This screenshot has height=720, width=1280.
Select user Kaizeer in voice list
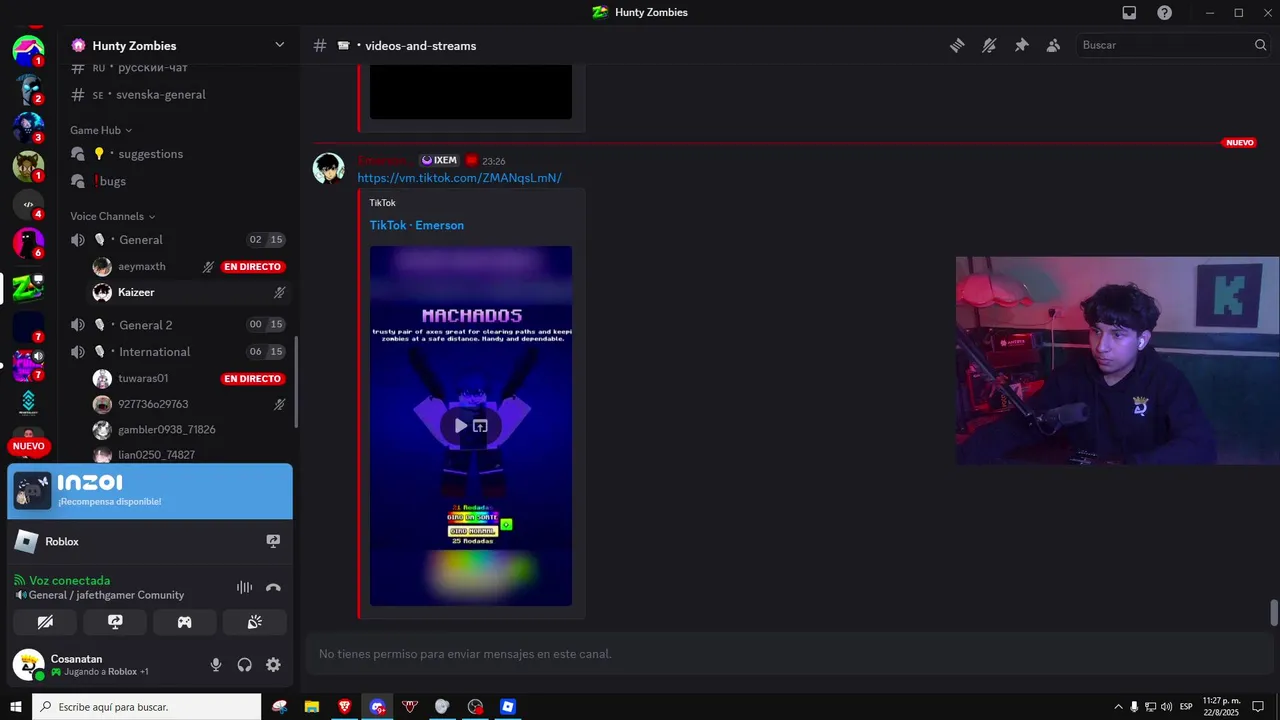(x=136, y=292)
